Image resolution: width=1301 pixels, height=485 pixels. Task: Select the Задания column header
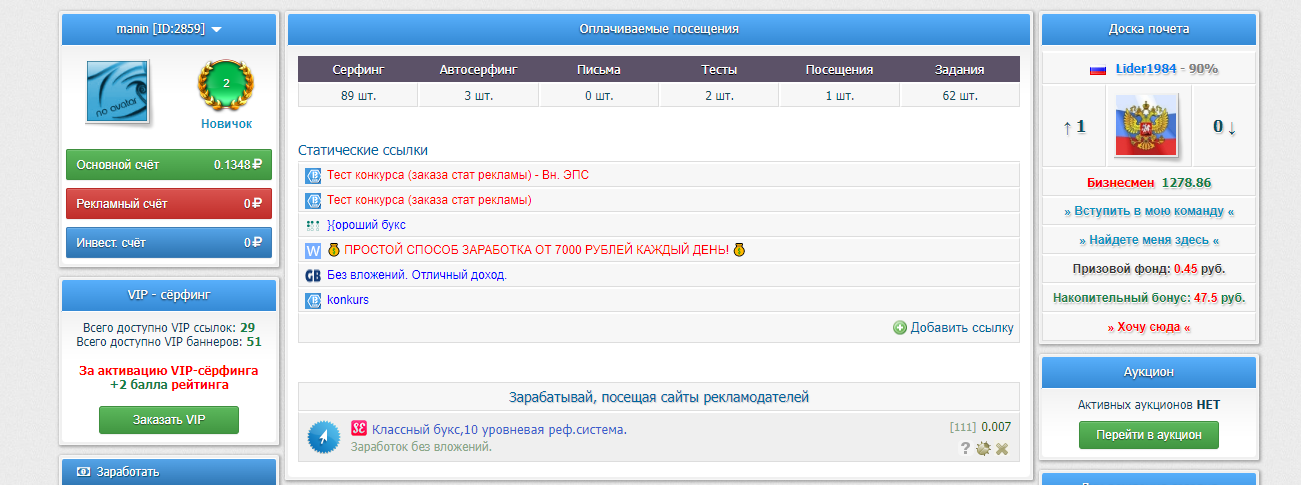960,70
